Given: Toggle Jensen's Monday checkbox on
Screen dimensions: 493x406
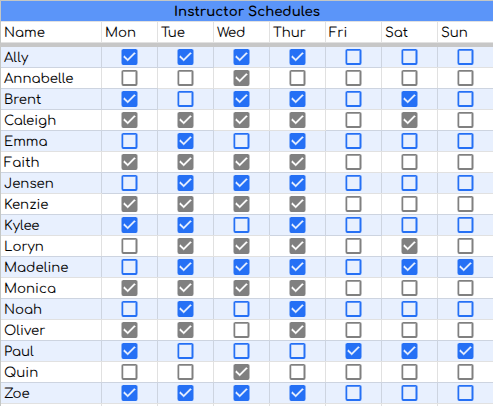Looking at the screenshot, I should [129, 183].
